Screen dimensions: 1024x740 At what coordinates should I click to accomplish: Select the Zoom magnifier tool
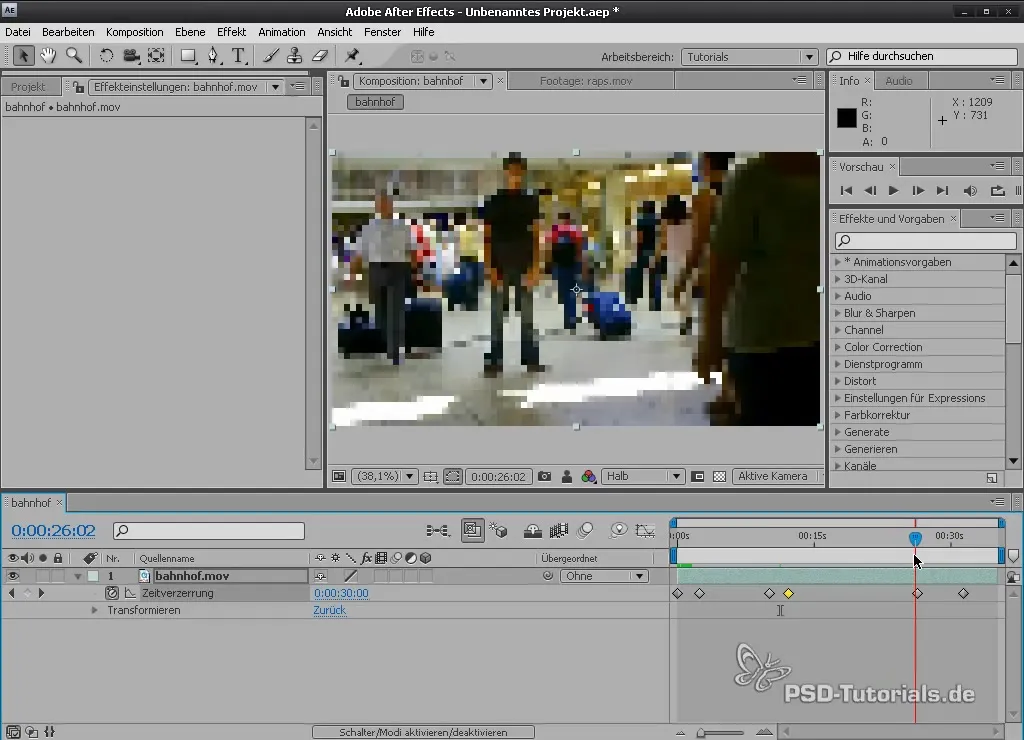click(x=74, y=56)
